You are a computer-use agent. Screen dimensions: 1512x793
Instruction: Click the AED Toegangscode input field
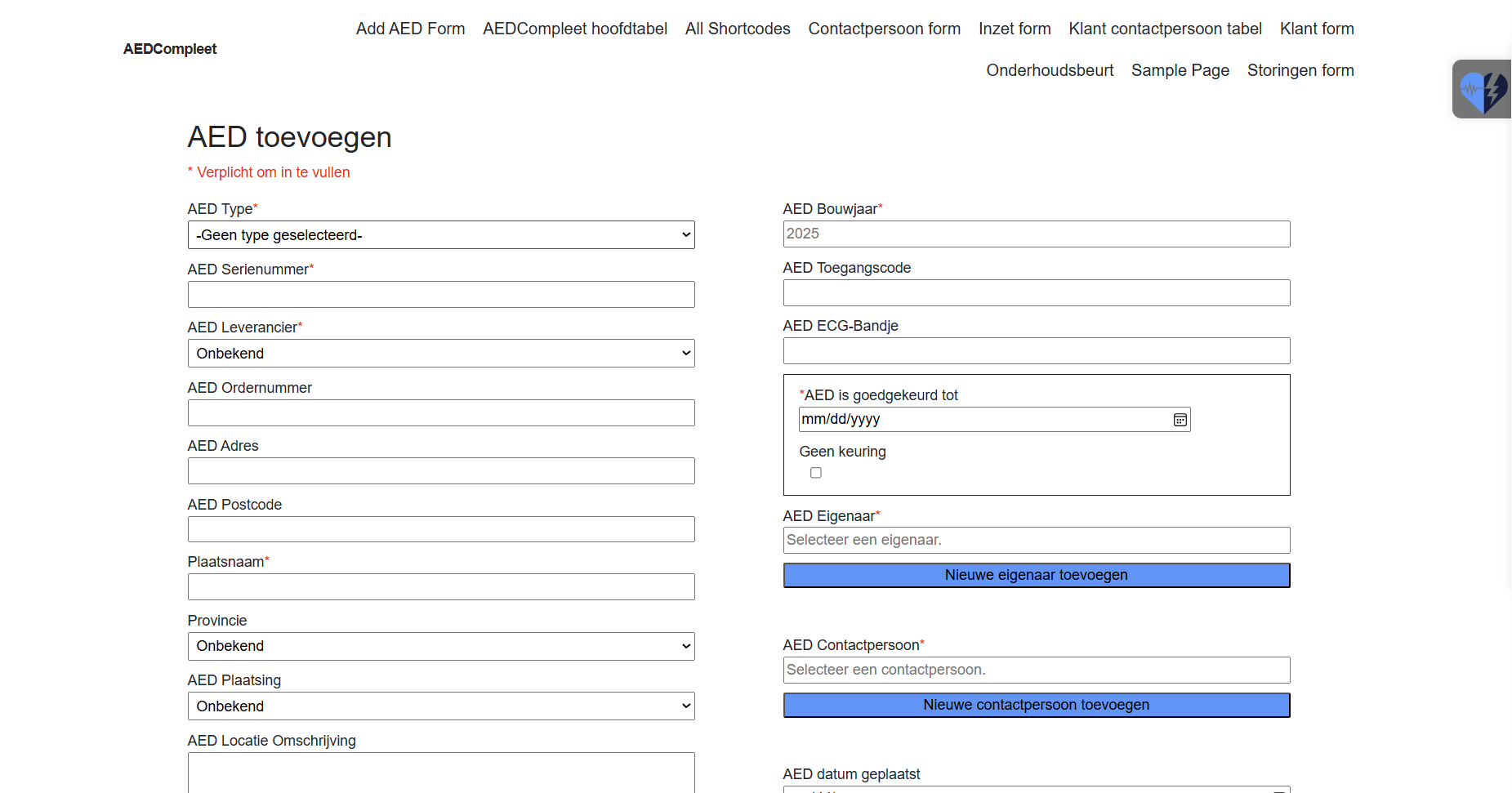pos(1036,293)
